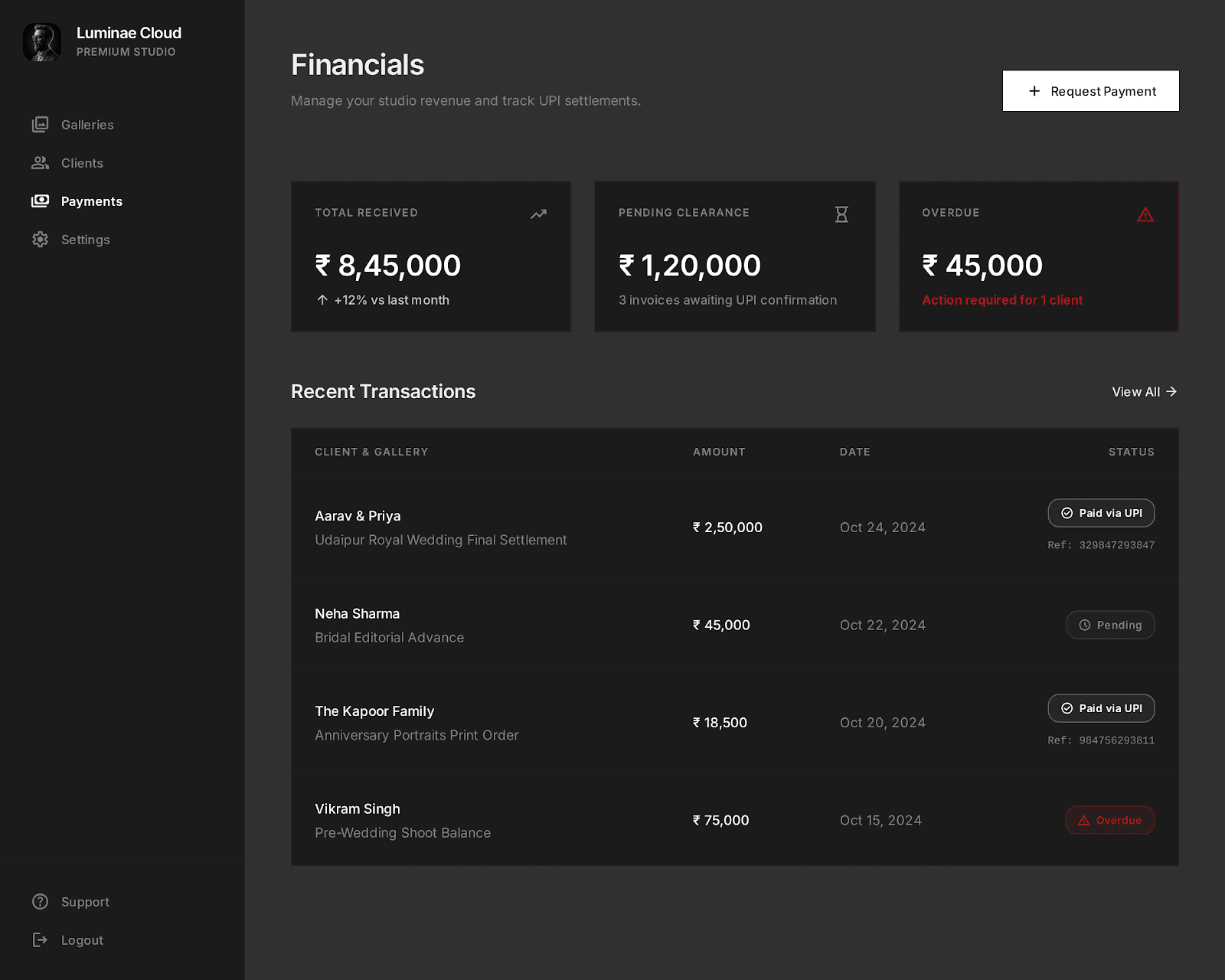This screenshot has height=980, width=1225.
Task: Click the Oct 20, 2024 date cell
Action: (x=883, y=723)
